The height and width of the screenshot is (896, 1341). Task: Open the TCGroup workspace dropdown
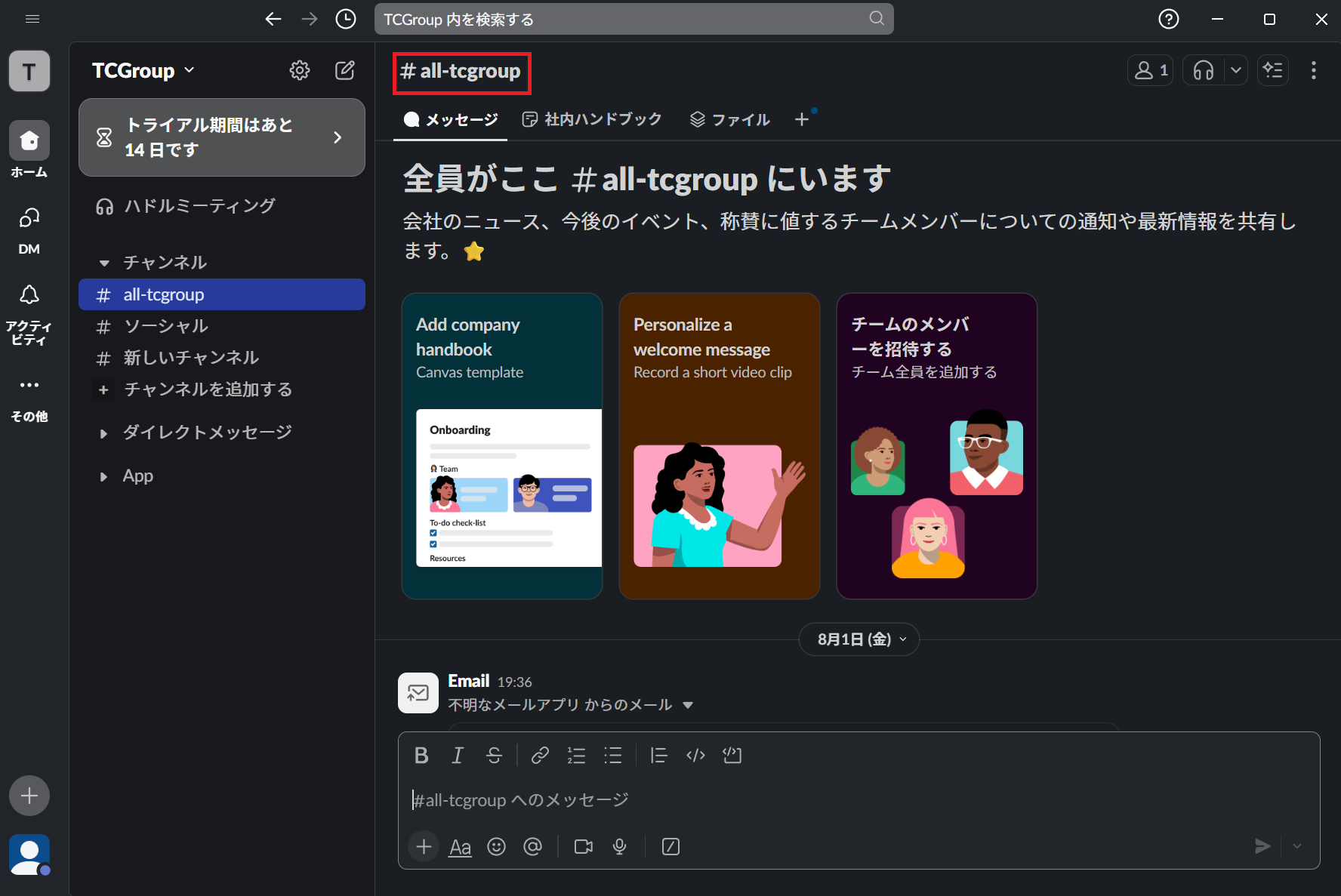[143, 70]
